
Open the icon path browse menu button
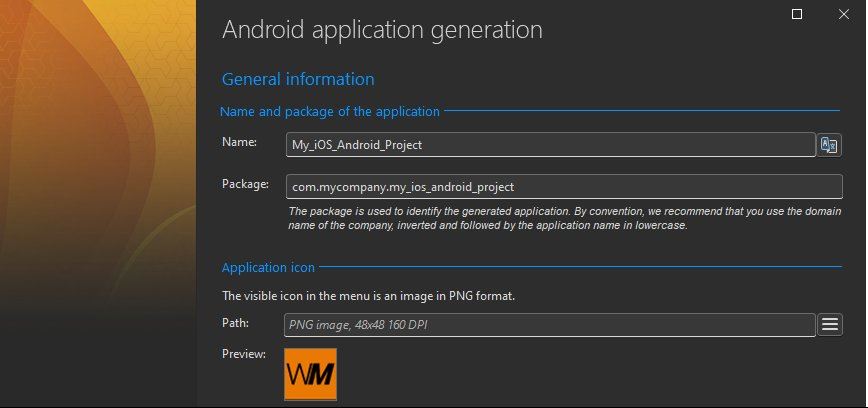point(830,324)
